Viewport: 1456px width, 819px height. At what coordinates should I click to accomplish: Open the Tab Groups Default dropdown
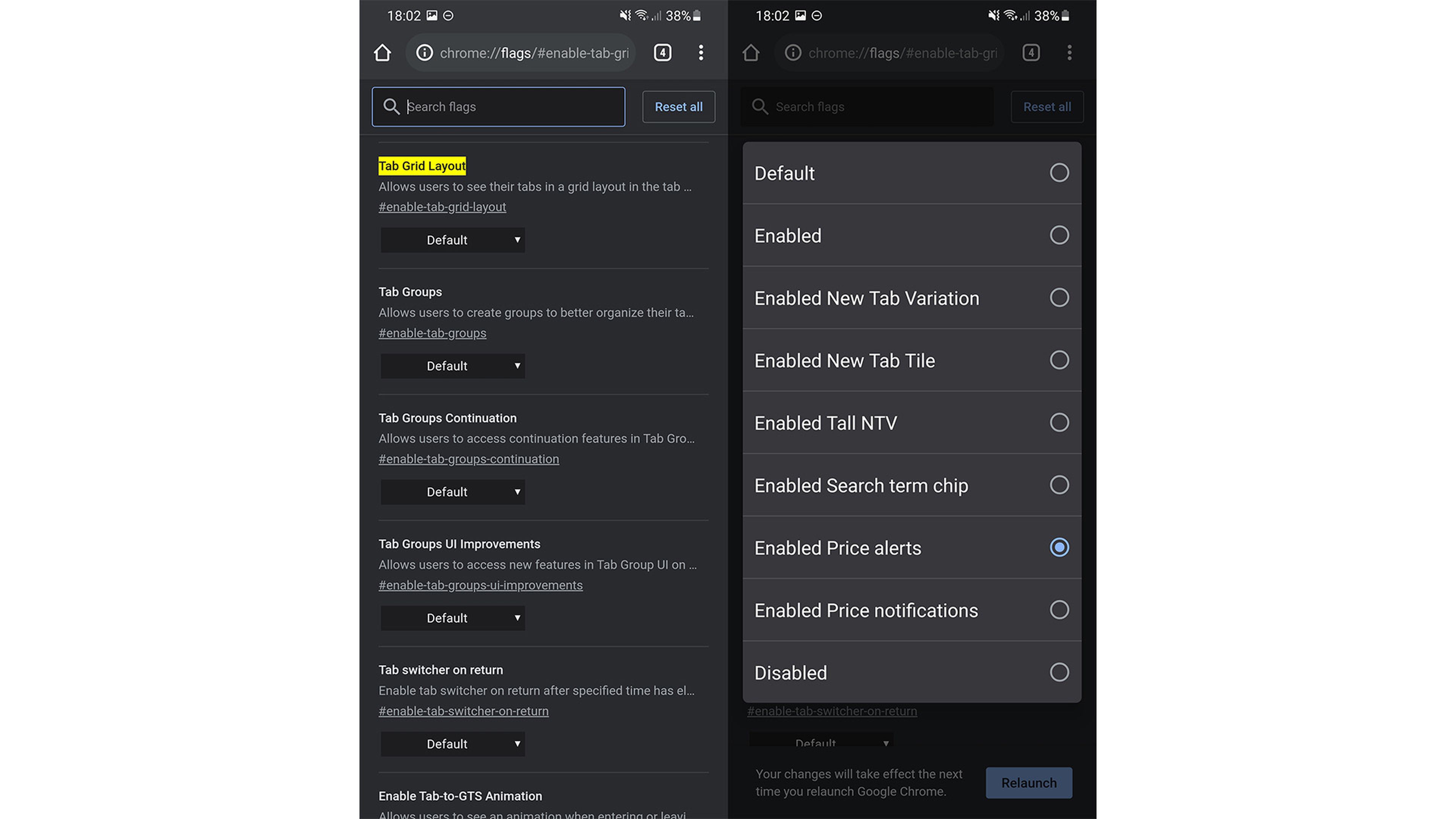coord(453,366)
